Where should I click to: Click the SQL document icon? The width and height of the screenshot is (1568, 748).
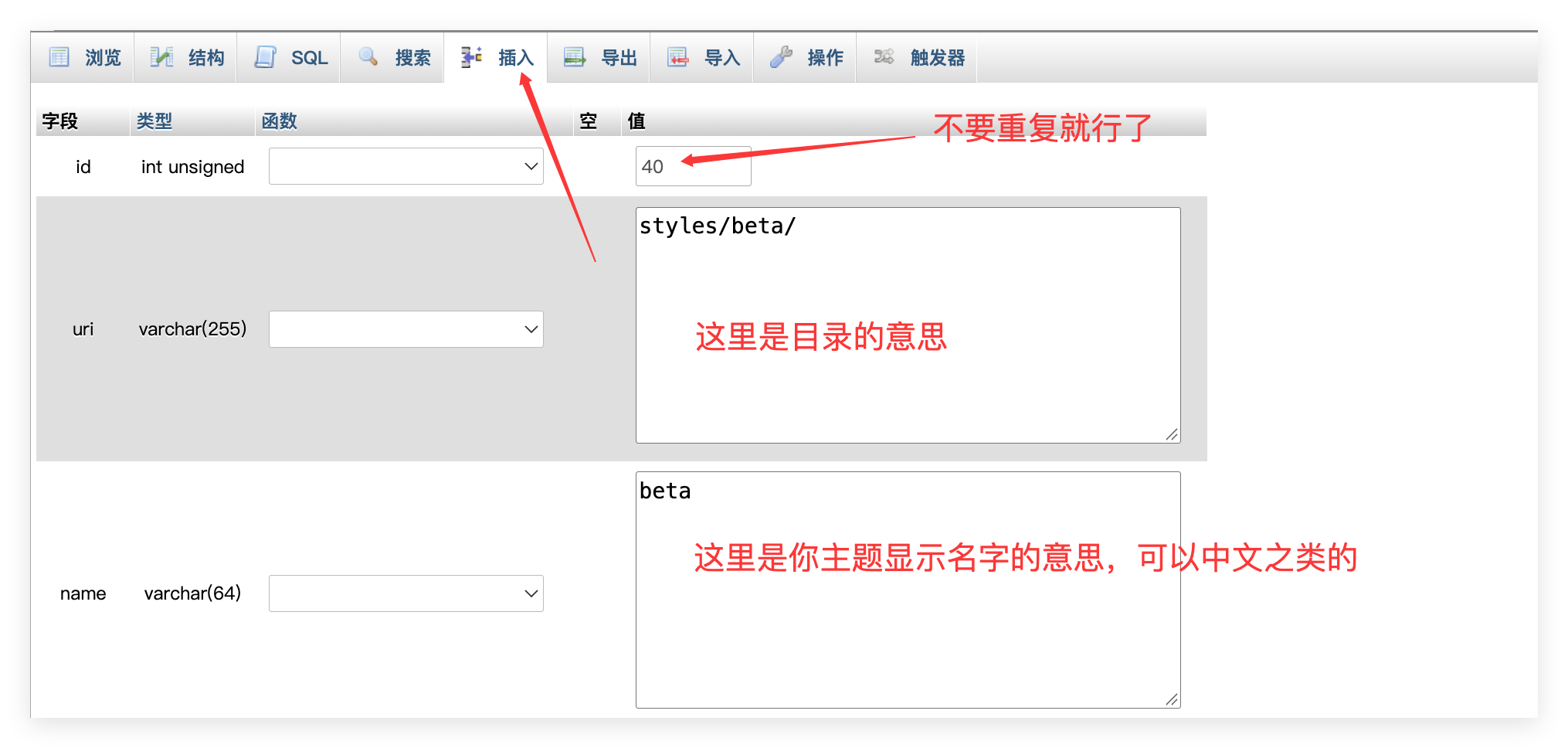pyautogui.click(x=265, y=57)
